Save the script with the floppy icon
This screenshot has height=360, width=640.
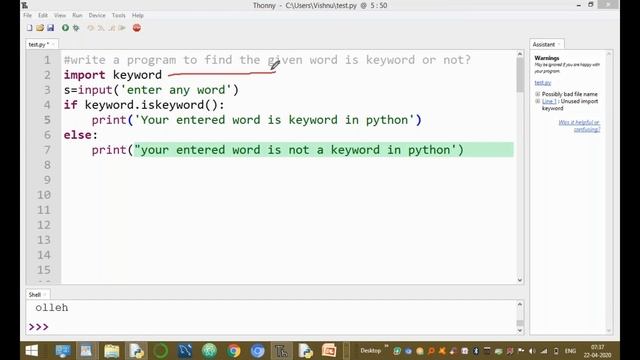pos(51,28)
